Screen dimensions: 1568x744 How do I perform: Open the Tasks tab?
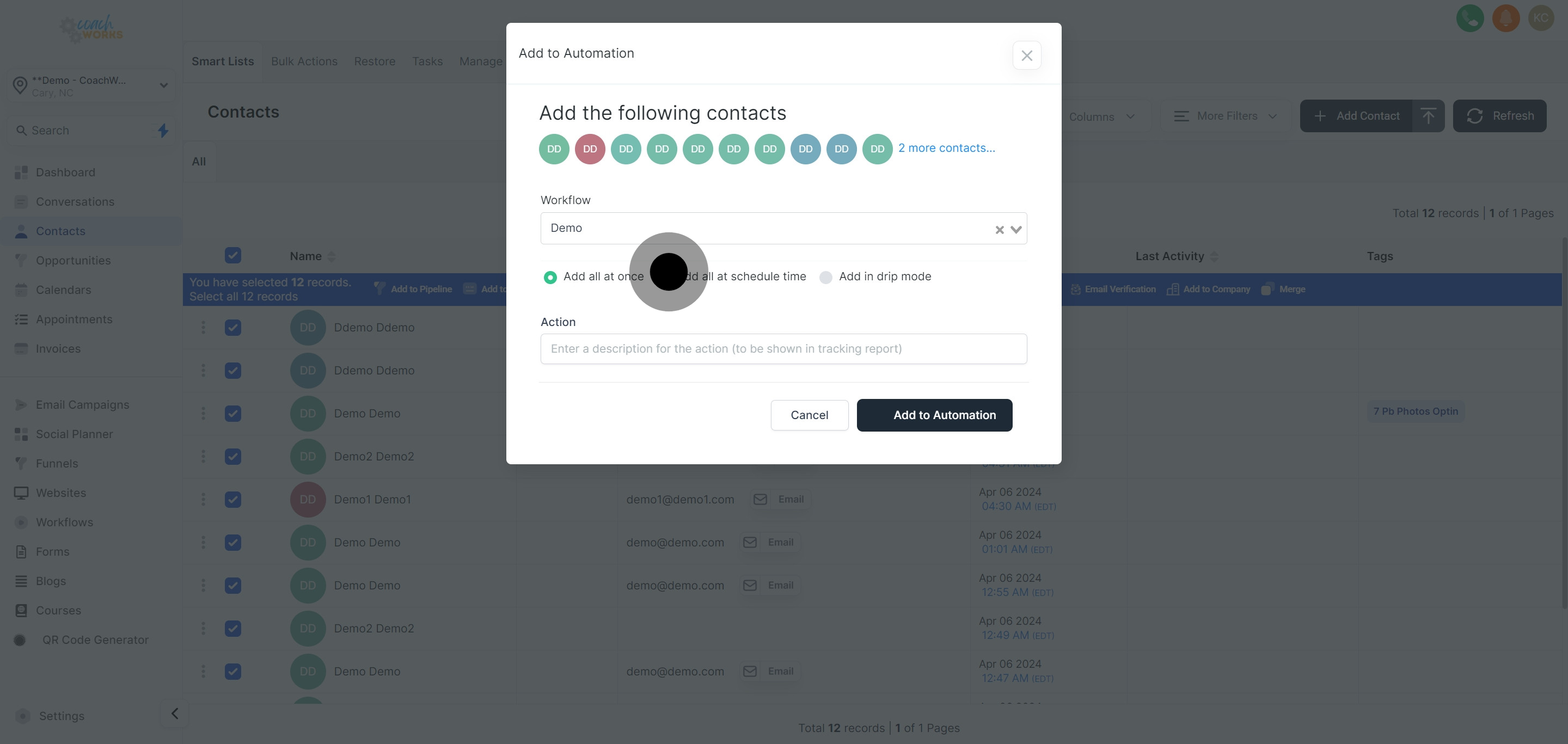427,62
